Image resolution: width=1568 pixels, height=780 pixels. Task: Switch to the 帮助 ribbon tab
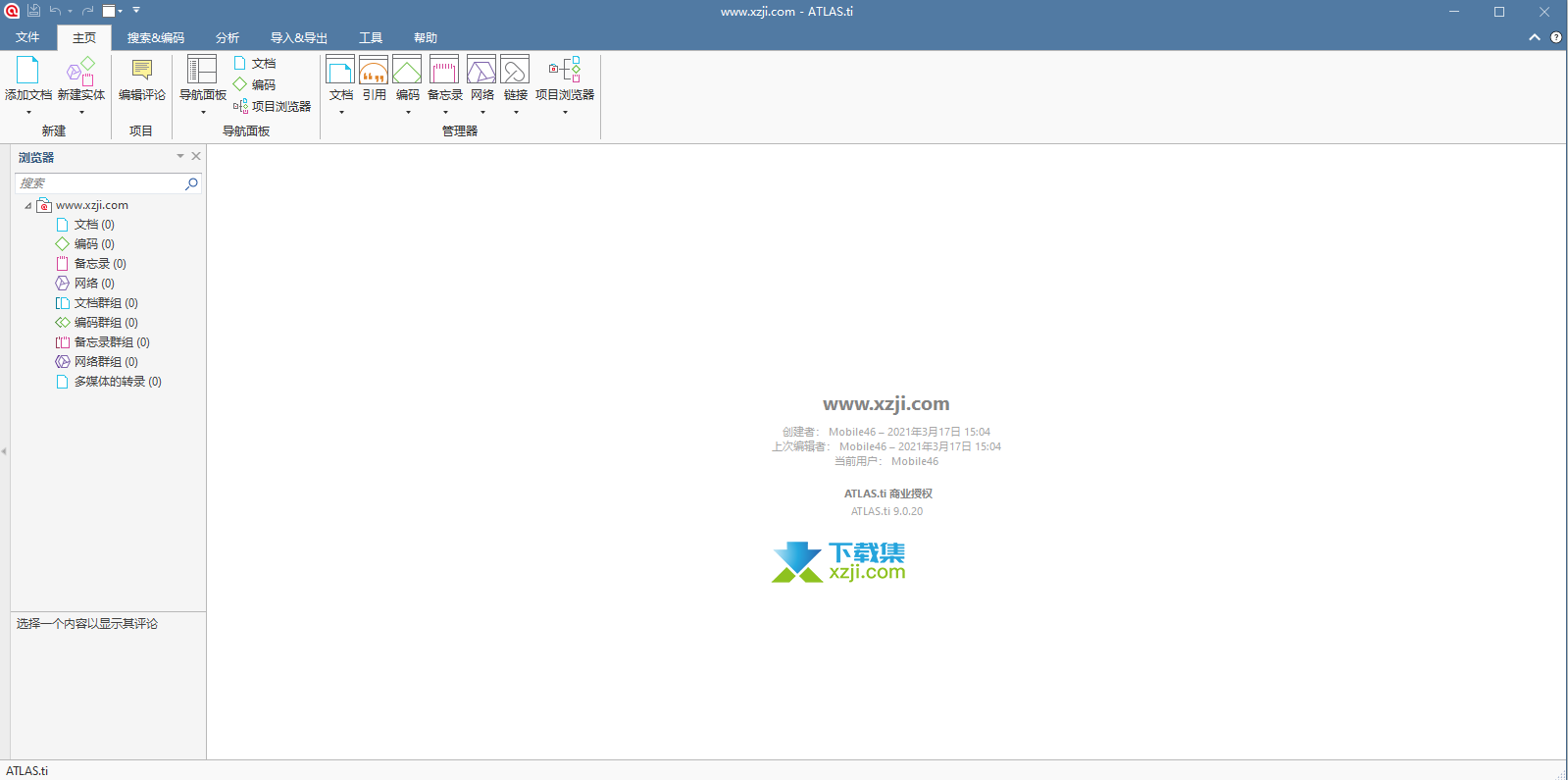pos(426,37)
